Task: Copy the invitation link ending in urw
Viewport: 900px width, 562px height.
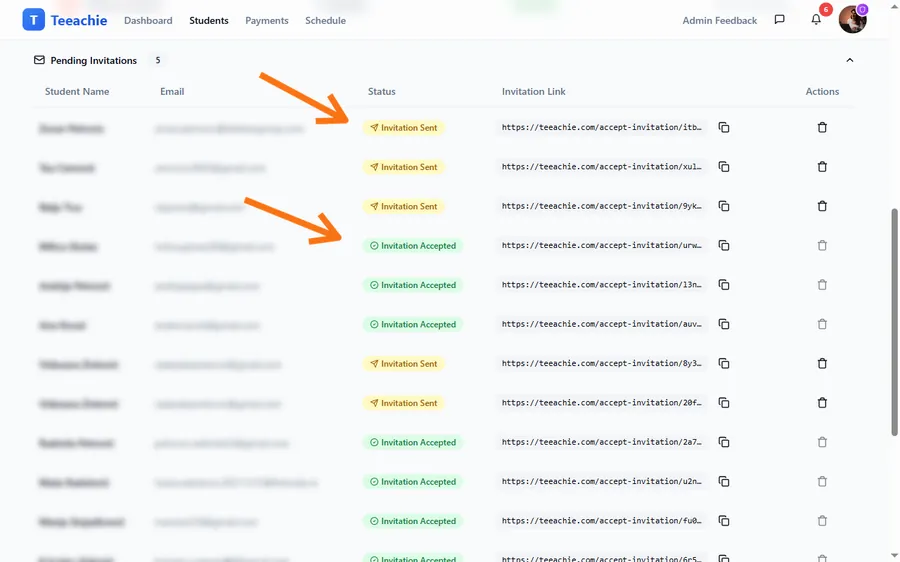Action: tap(724, 246)
